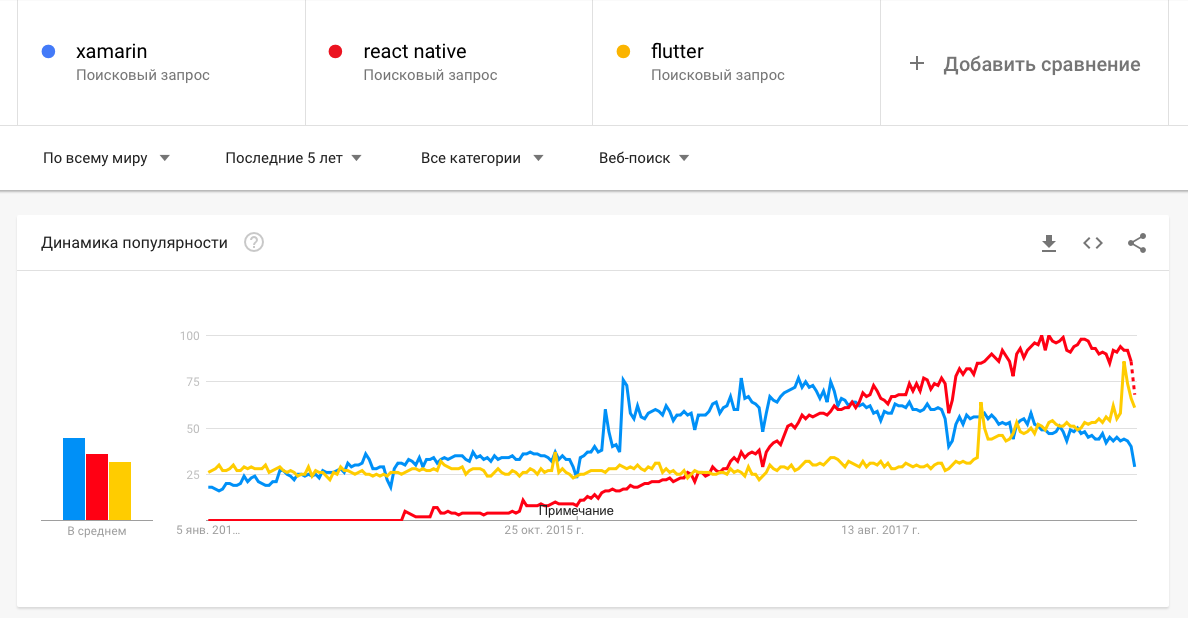Image resolution: width=1188 pixels, height=618 pixels.
Task: Edit the flutter search term
Action: click(677, 52)
